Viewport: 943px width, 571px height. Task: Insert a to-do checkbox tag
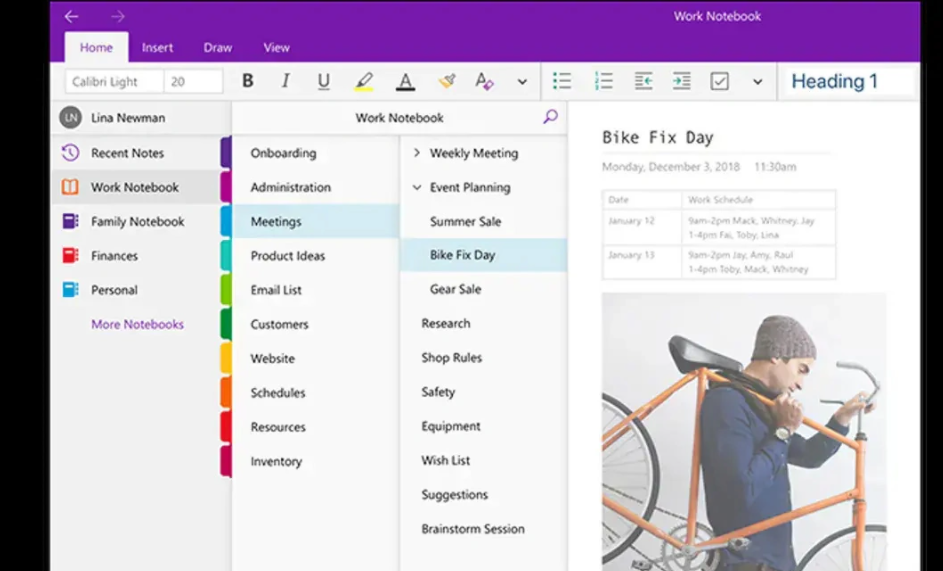point(719,81)
